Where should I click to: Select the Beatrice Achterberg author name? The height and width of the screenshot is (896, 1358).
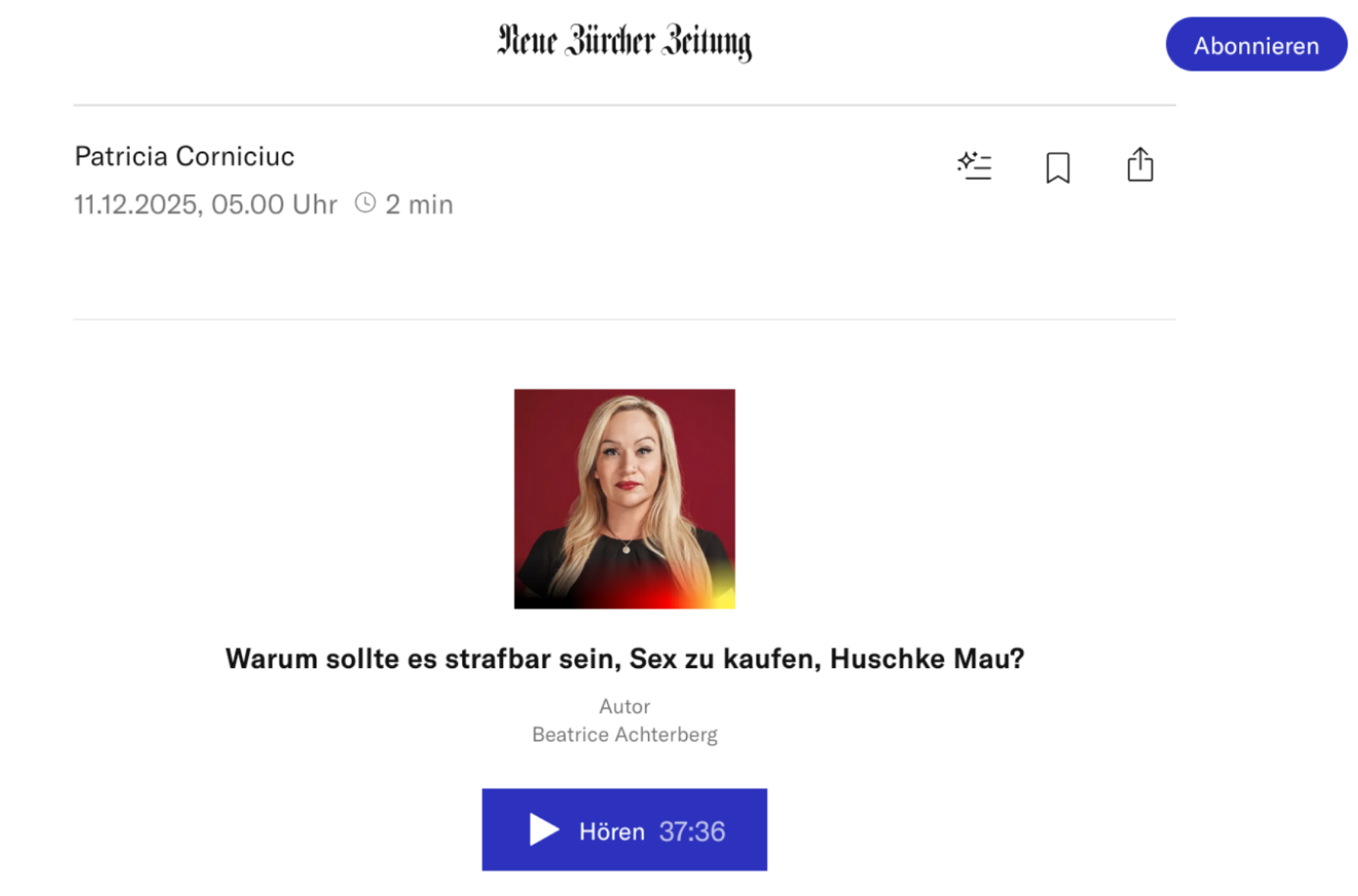coord(624,735)
